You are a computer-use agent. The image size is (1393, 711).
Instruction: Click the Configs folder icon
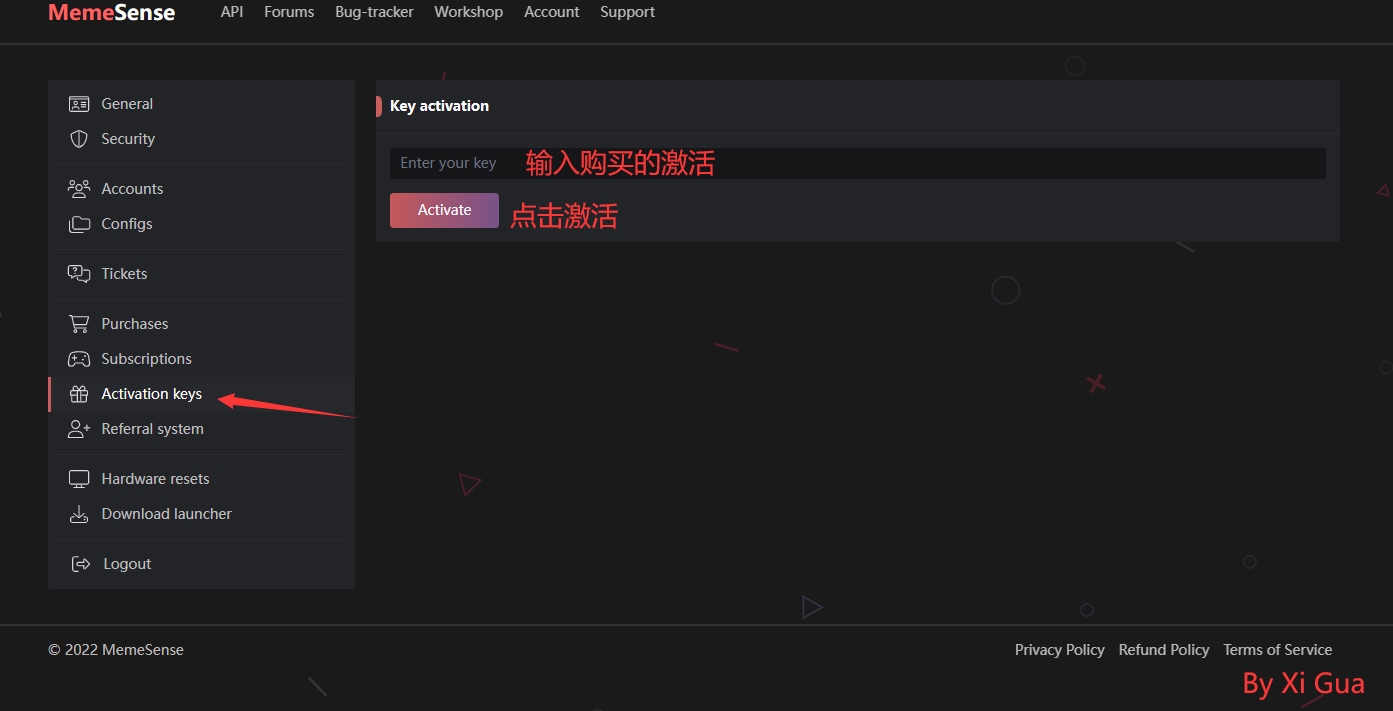point(79,224)
